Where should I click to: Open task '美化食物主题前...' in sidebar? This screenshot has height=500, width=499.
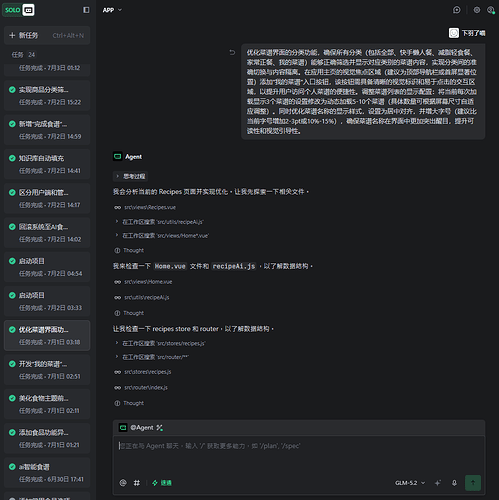tap(47, 404)
